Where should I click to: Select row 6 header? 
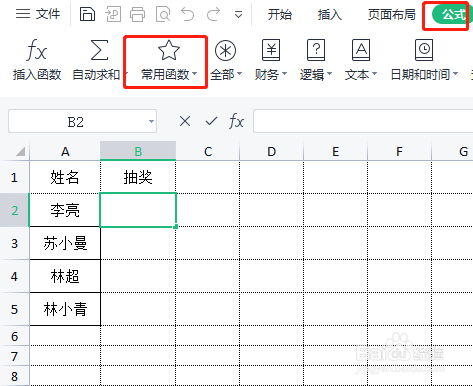(14, 336)
